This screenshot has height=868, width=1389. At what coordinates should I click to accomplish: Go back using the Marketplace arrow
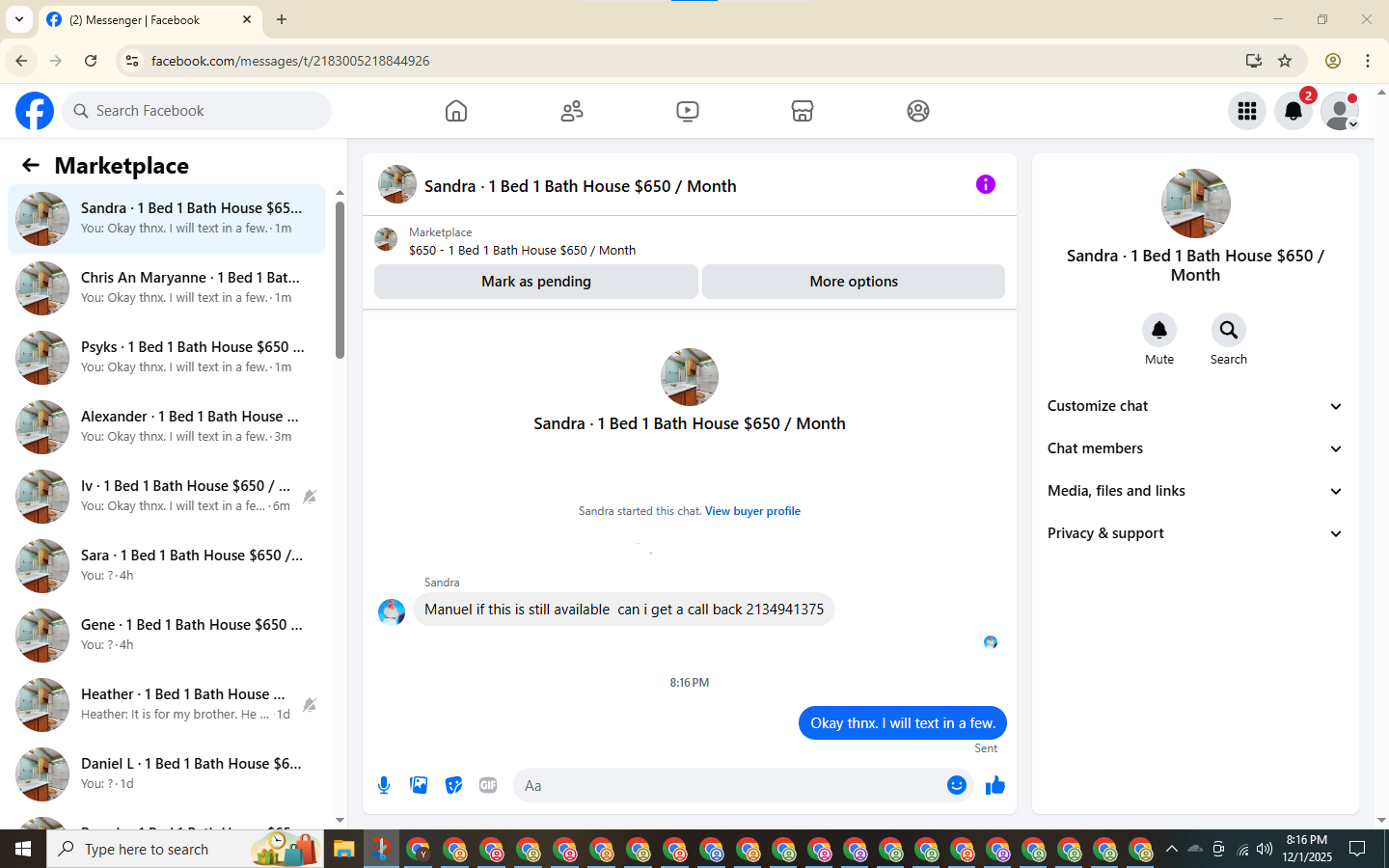pyautogui.click(x=31, y=165)
